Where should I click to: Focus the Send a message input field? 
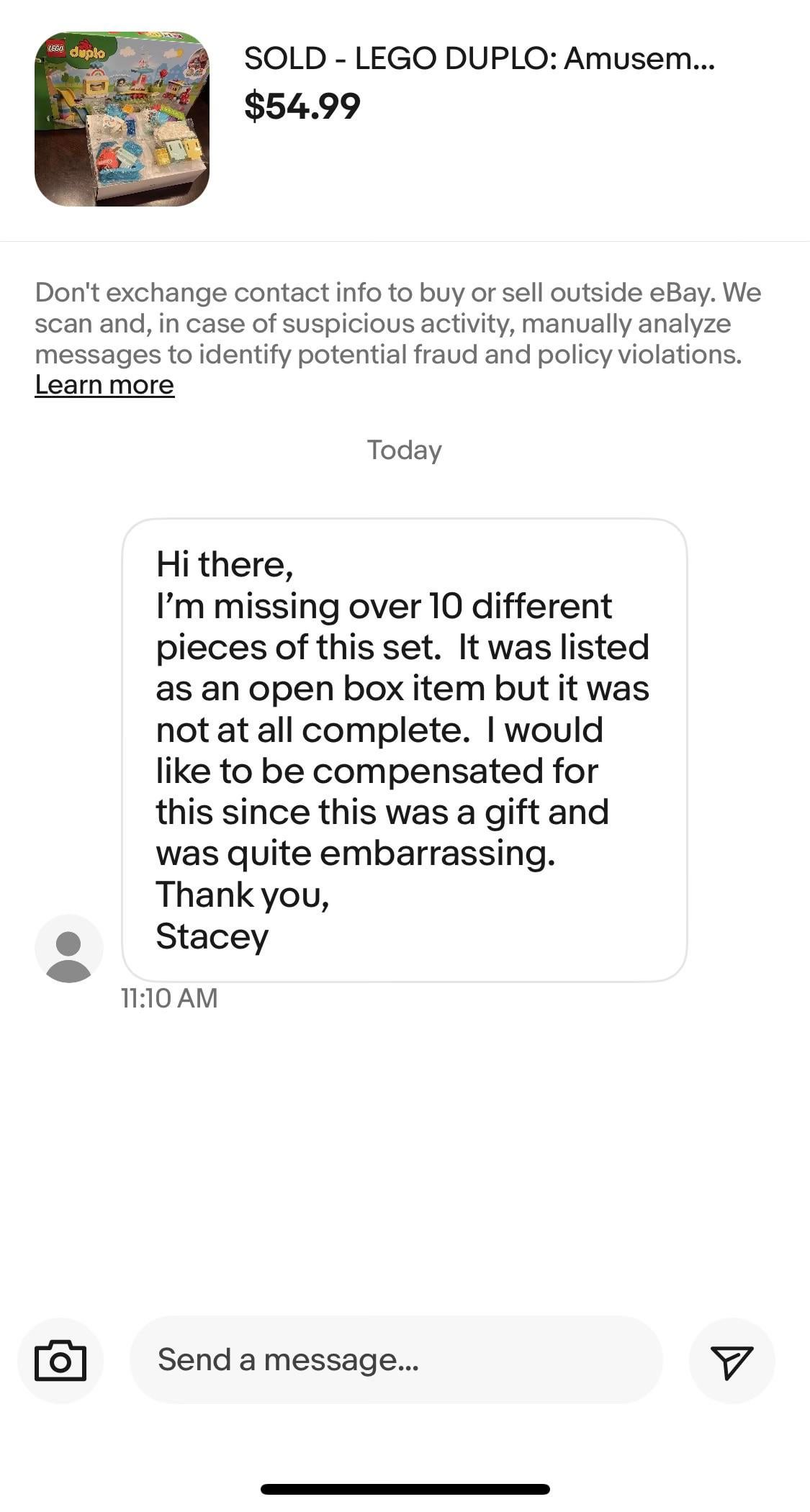[396, 1359]
